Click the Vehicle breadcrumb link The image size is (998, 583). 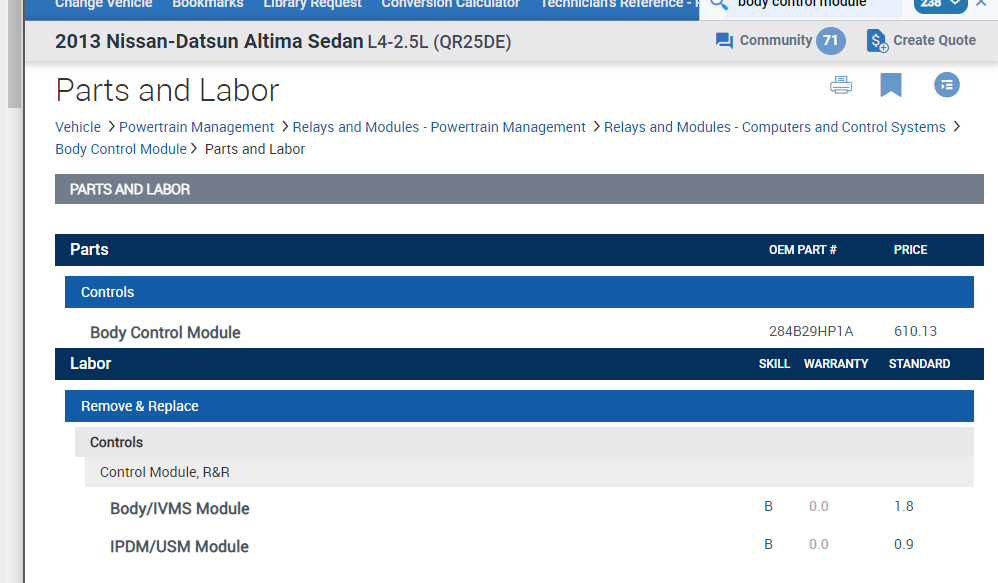click(x=78, y=127)
